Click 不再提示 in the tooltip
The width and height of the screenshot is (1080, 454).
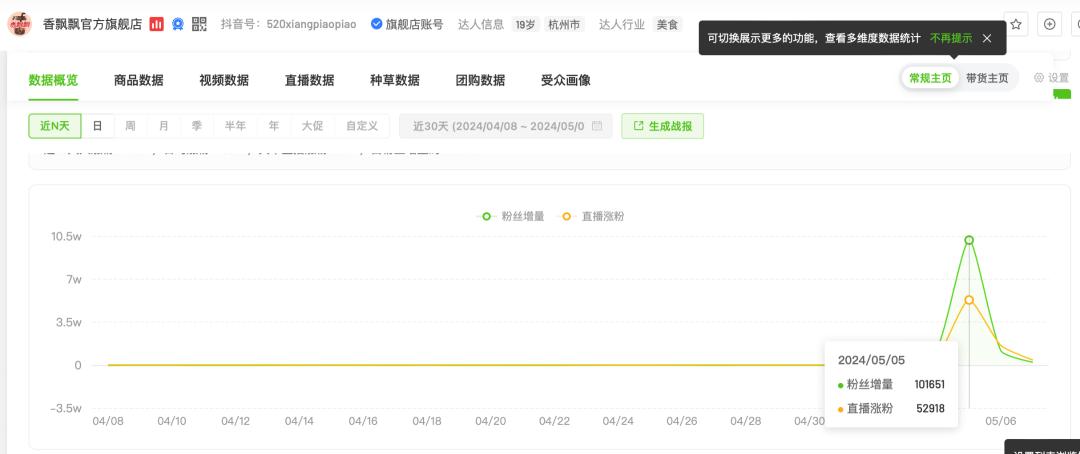click(951, 39)
